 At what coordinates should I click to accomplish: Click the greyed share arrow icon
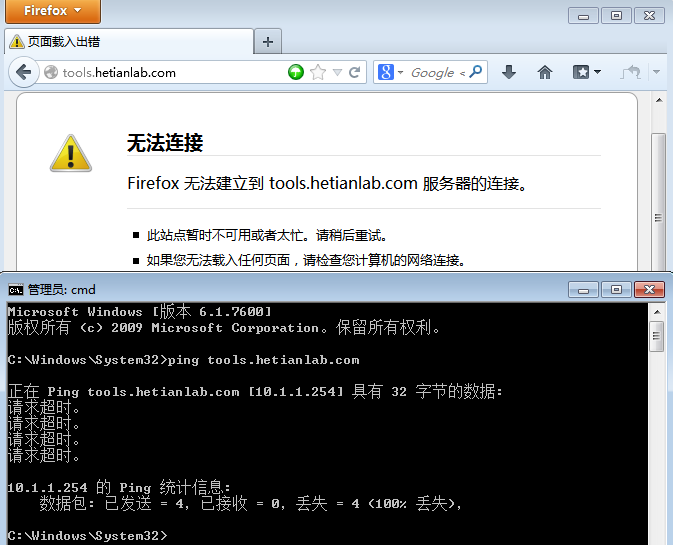coord(631,72)
